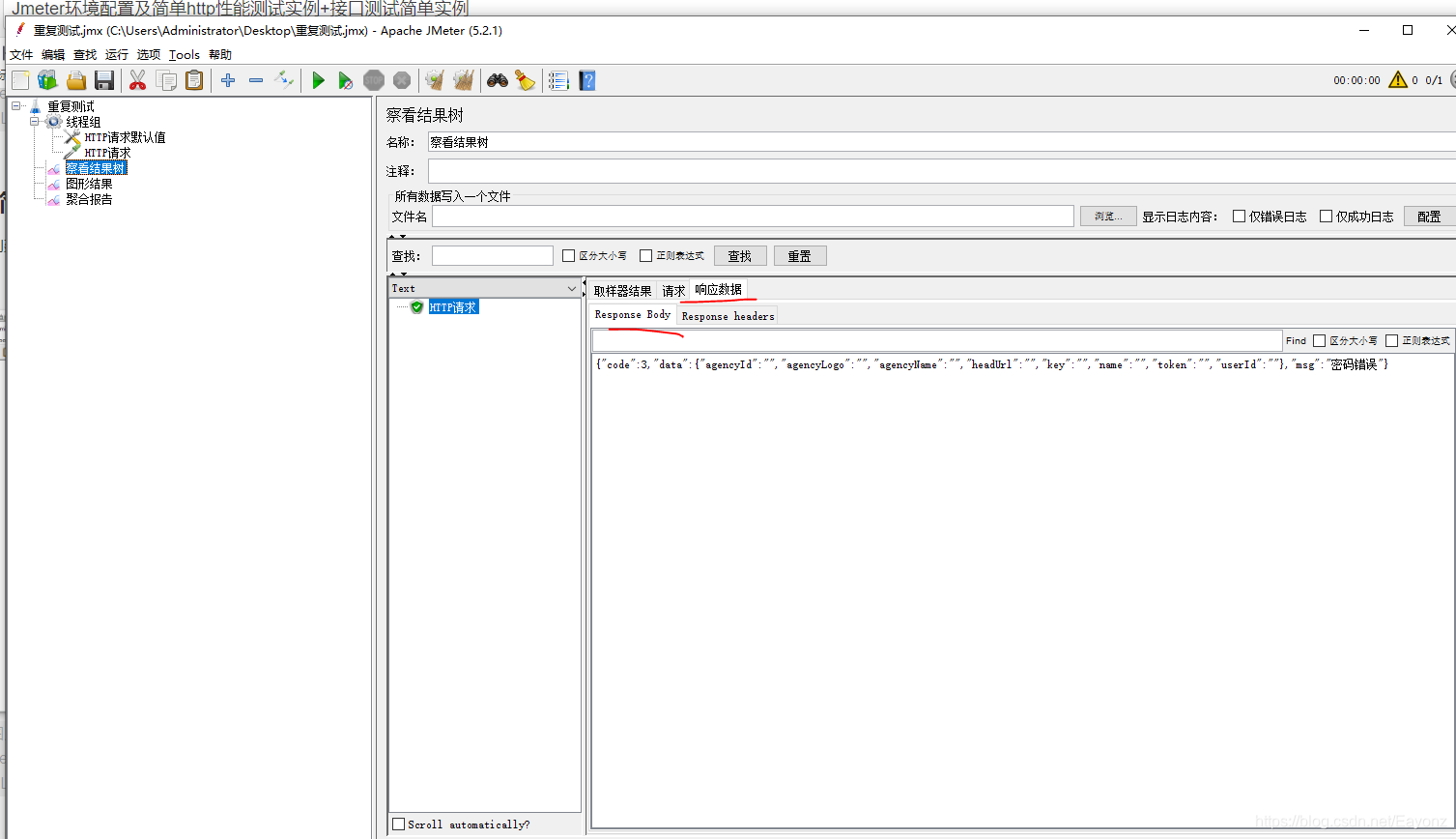Toggle 区分大小写 checkbox next to 查找
Screen dimensions: 1456x839
point(568,256)
